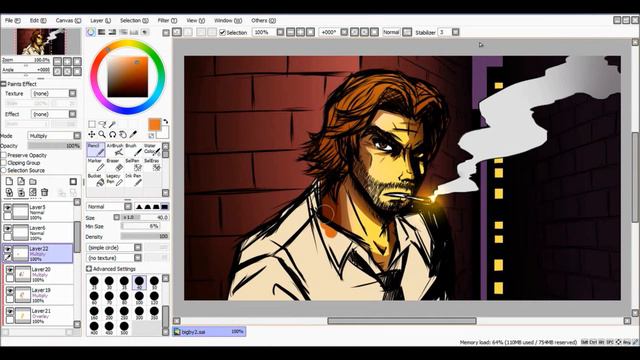The width and height of the screenshot is (640, 360).
Task: Toggle the Selection checkbox in toolbar
Action: [222, 32]
